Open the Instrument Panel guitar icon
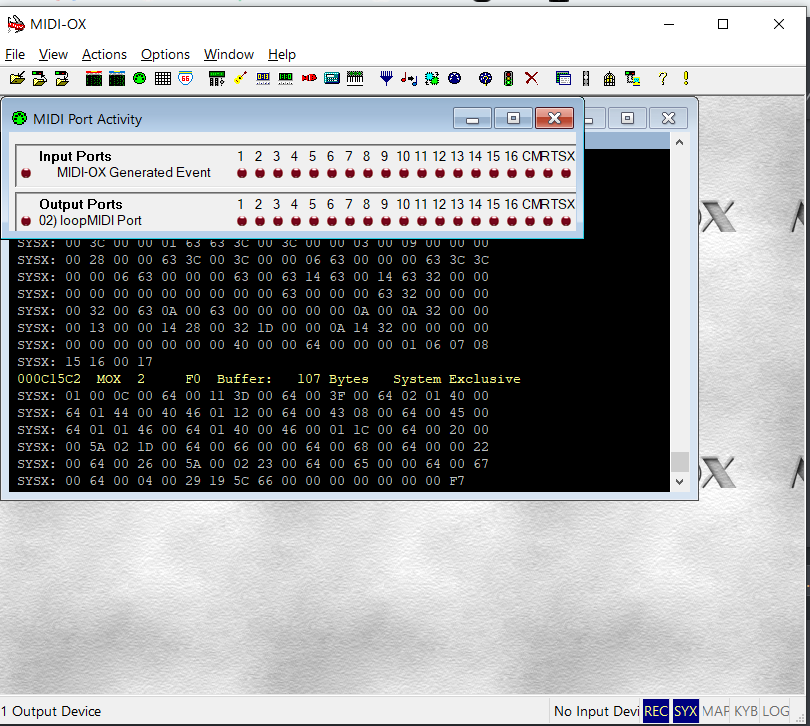Image resolution: width=810 pixels, height=726 pixels. (240, 79)
